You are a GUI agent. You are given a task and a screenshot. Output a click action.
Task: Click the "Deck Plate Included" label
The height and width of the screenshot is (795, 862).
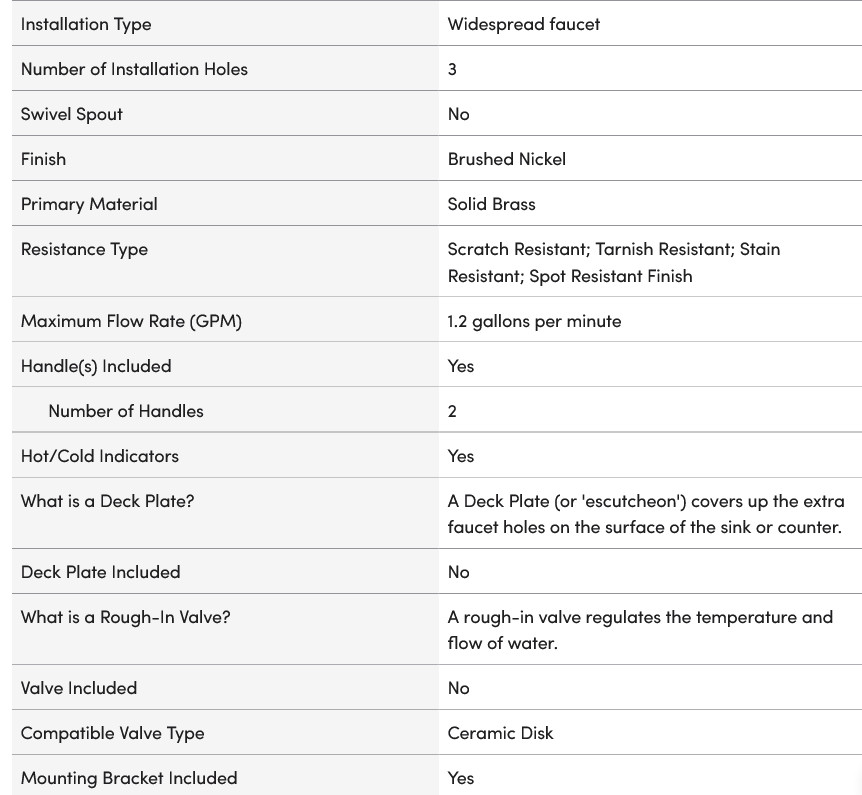[x=100, y=572]
